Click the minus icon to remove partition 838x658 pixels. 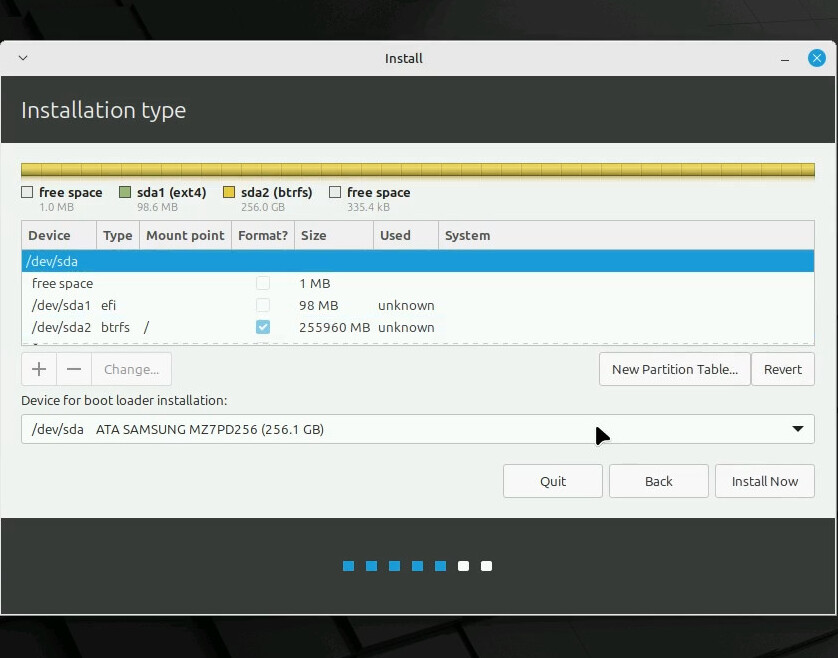pos(74,369)
